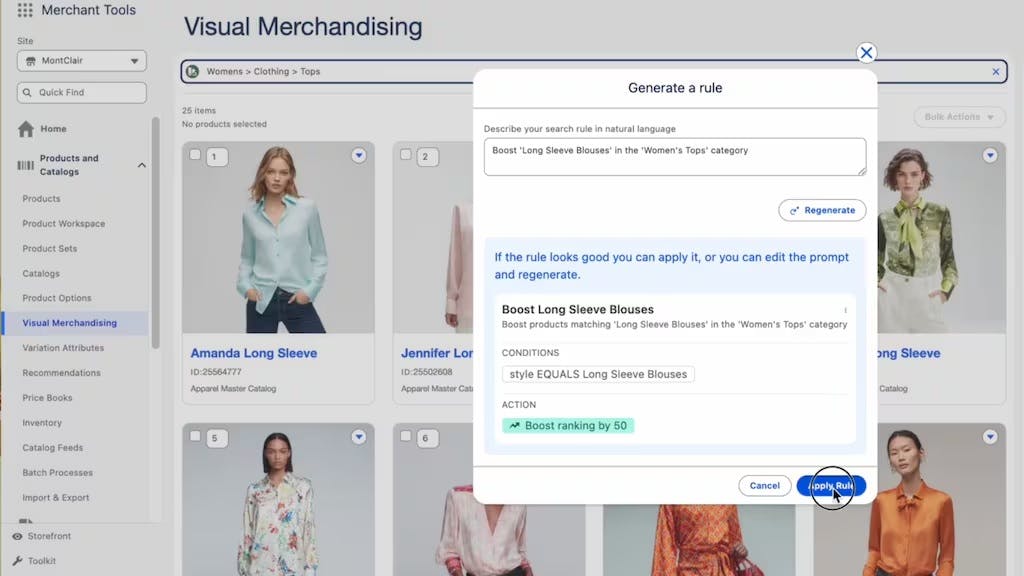Open the Toolkit link
The width and height of the screenshot is (1024, 576).
(x=41, y=561)
